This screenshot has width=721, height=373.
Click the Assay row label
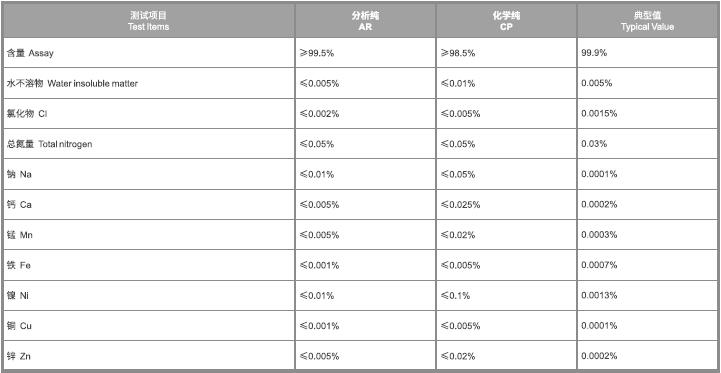tap(30, 53)
